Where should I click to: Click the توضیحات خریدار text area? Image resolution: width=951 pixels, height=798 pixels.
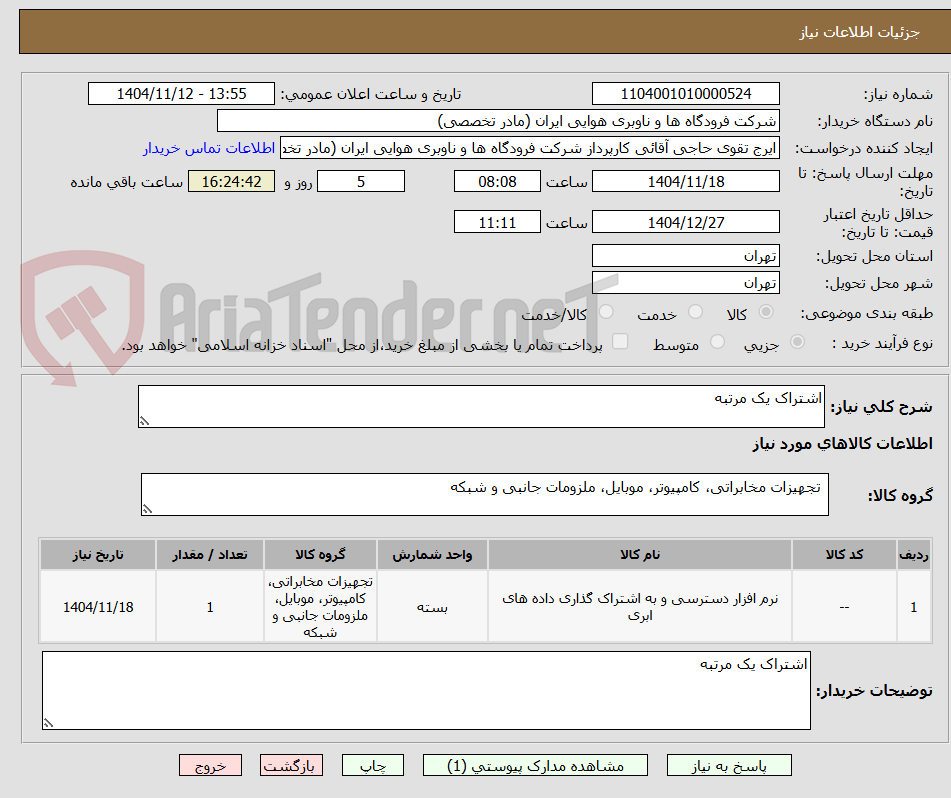[426, 691]
